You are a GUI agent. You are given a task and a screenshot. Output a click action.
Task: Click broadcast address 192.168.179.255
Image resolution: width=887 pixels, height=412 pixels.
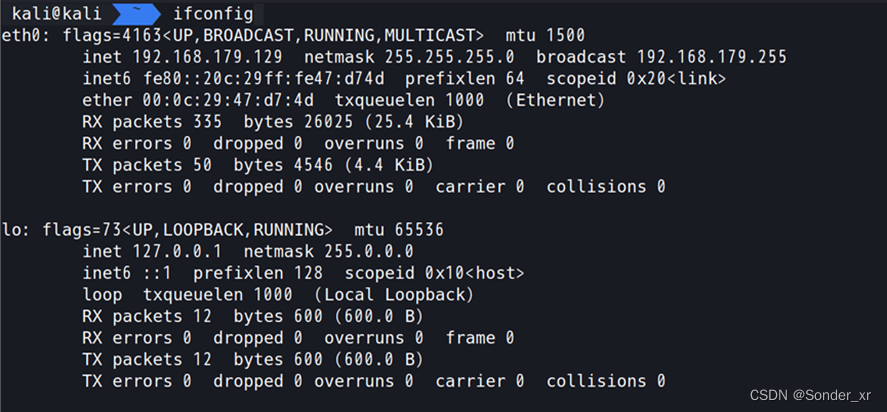712,57
